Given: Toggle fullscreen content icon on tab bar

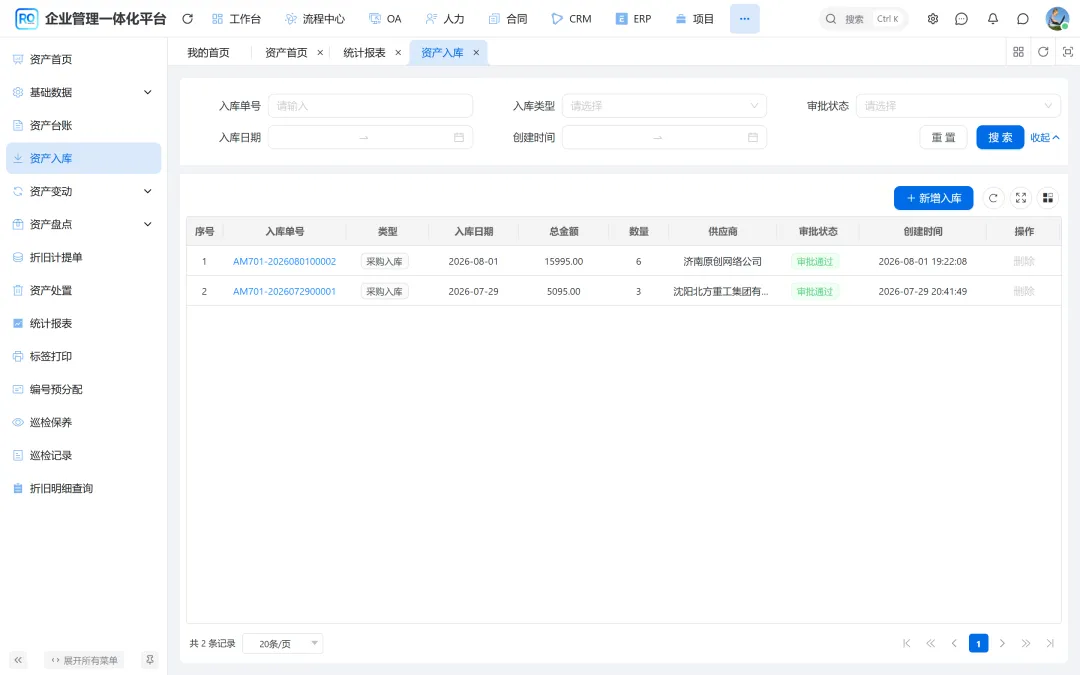Looking at the screenshot, I should [1068, 52].
